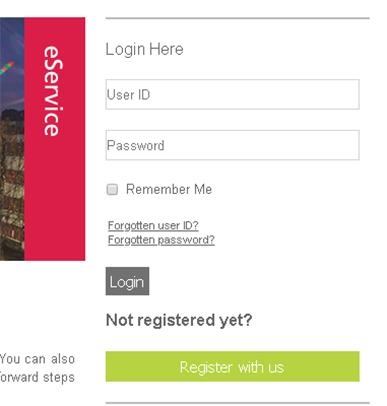Click the Remember Me label text
The image size is (387, 406).
pos(169,189)
